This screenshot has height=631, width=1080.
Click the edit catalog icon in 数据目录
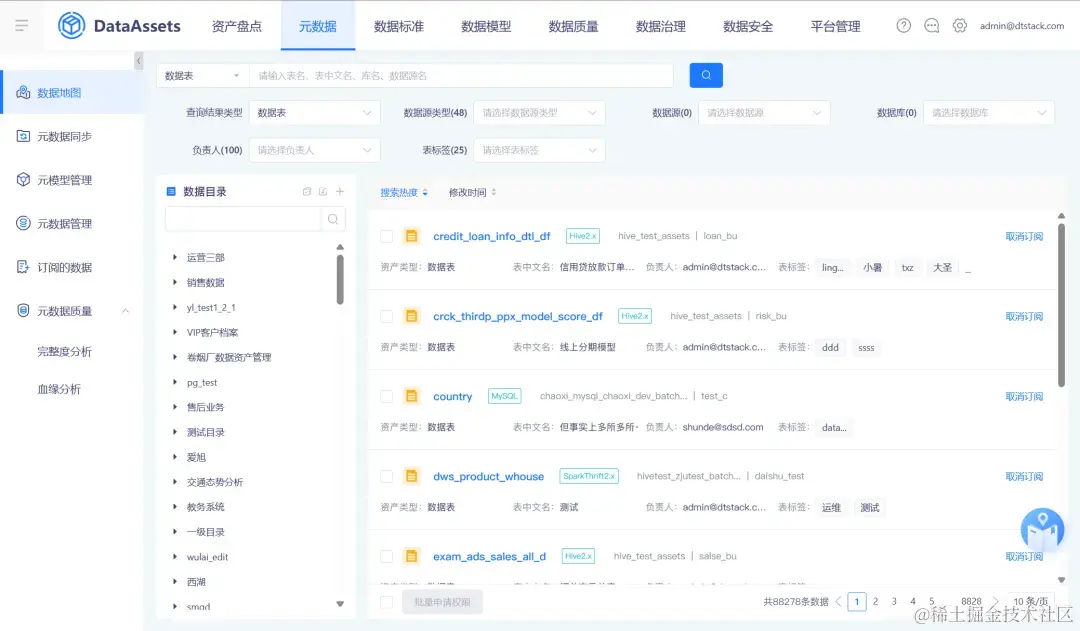[323, 192]
